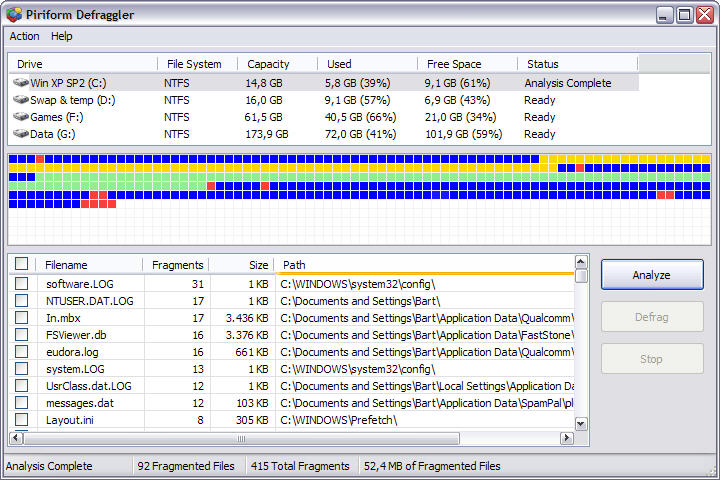The width and height of the screenshot is (720, 480).
Task: Sort by File System column header
Action: [x=197, y=64]
